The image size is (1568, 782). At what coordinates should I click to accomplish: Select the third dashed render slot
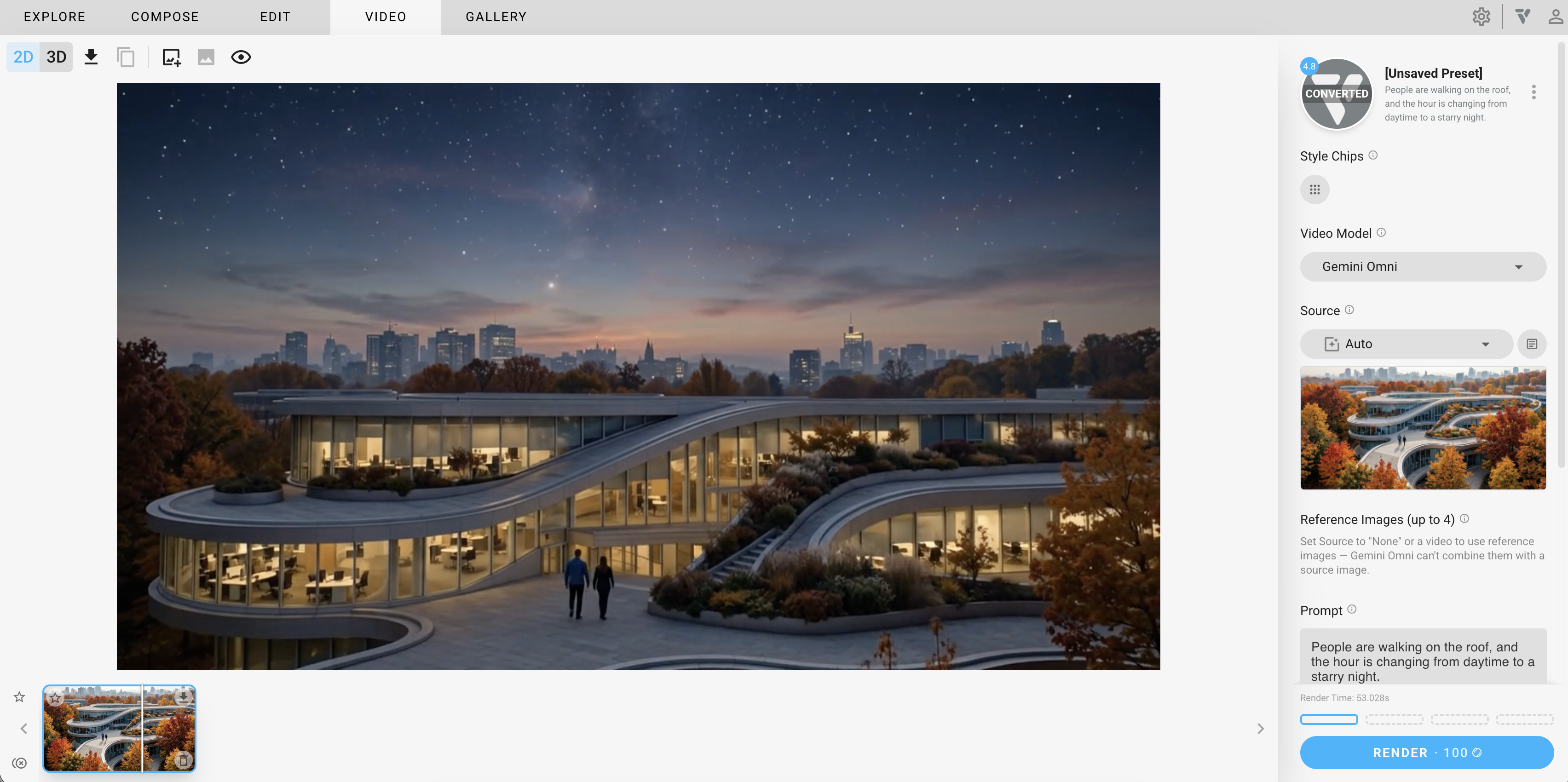point(1459,719)
